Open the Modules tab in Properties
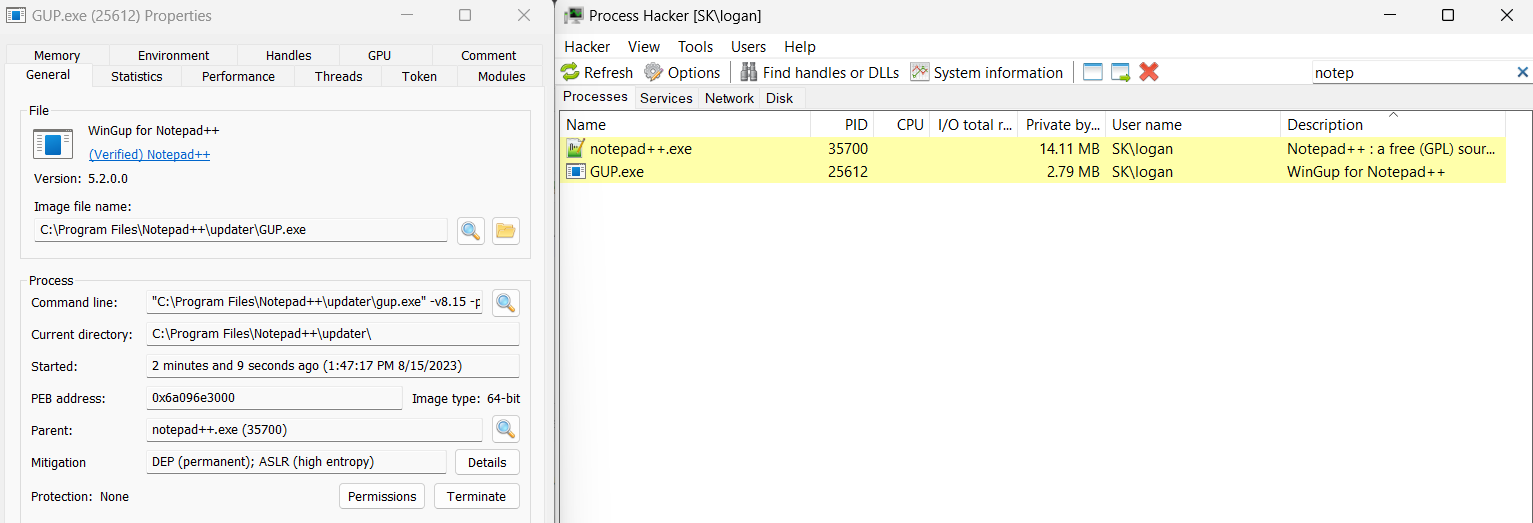This screenshot has height=523, width=1533. [502, 77]
